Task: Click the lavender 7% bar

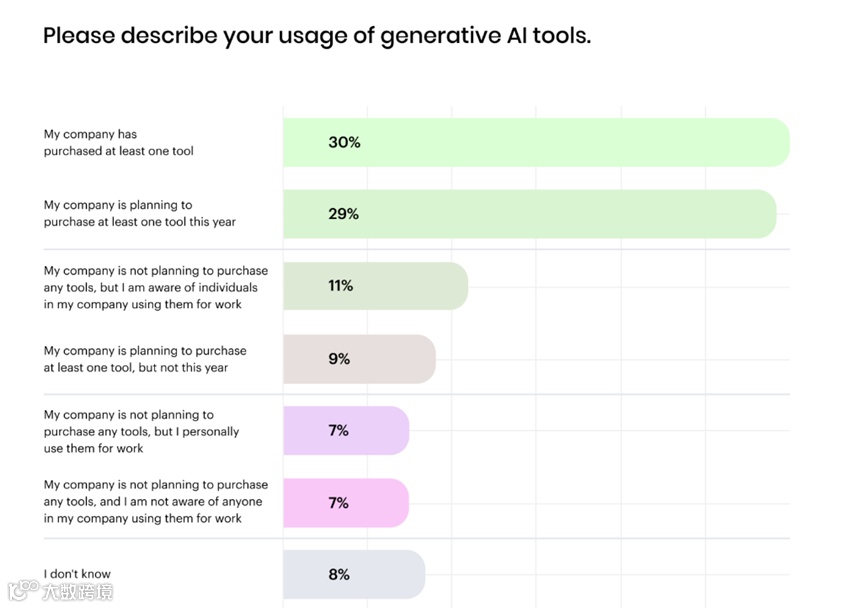Action: point(346,431)
